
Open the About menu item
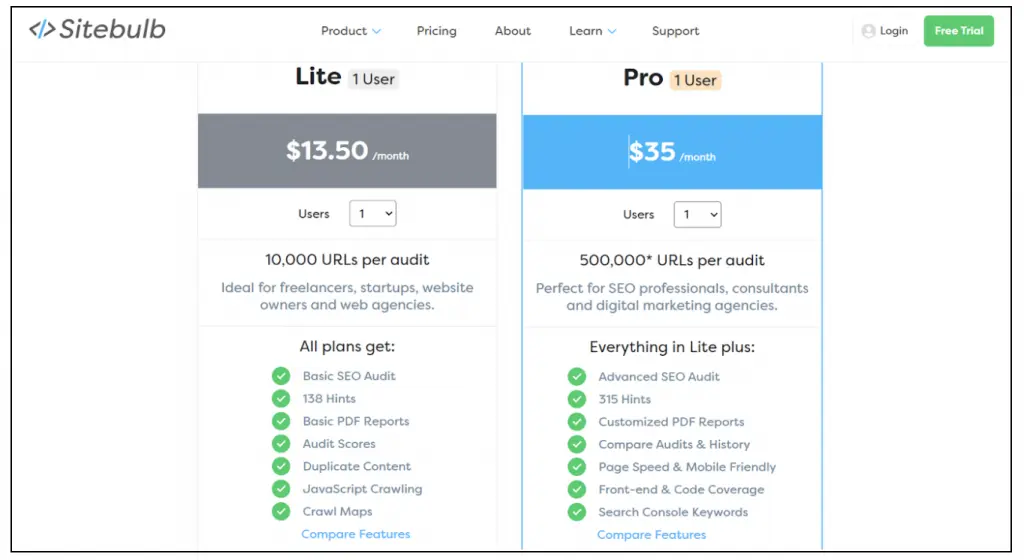(x=513, y=31)
